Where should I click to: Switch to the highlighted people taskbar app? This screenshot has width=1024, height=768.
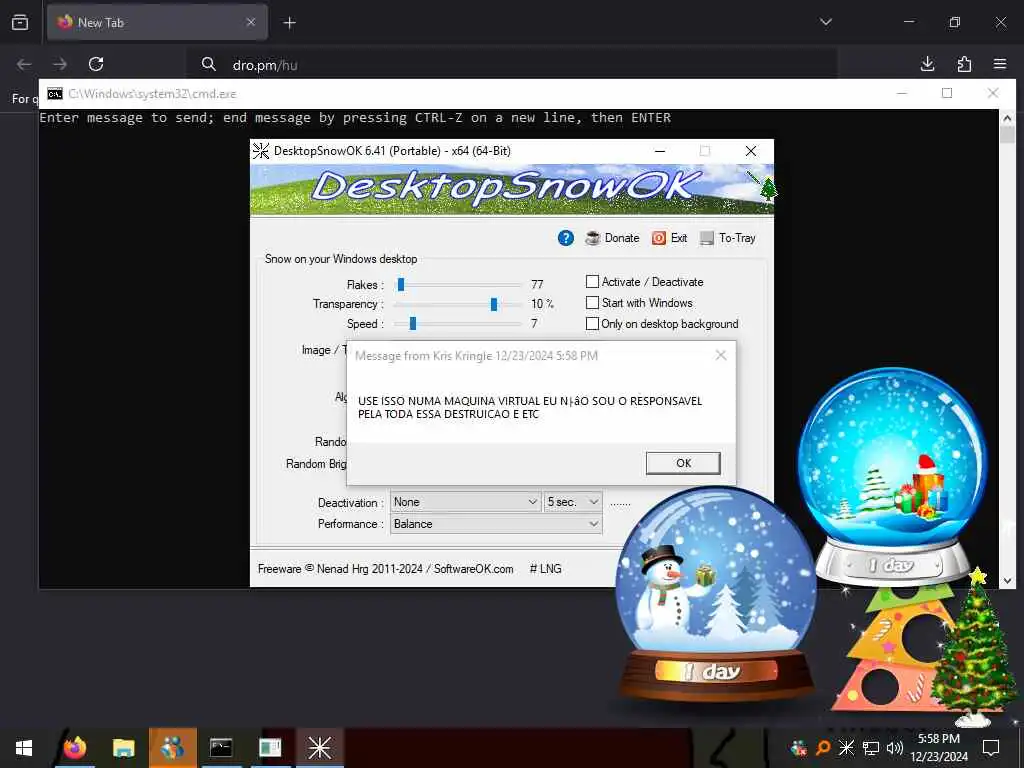coord(172,748)
